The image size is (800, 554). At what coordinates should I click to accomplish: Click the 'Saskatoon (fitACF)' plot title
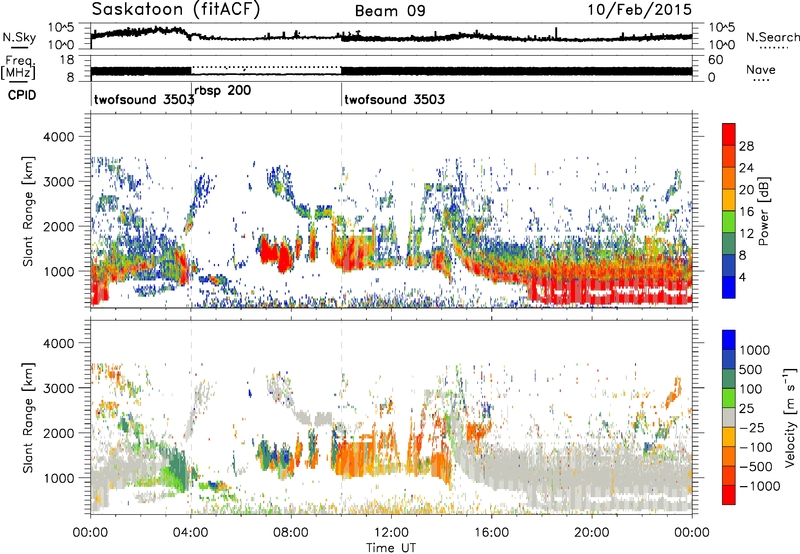click(x=175, y=10)
